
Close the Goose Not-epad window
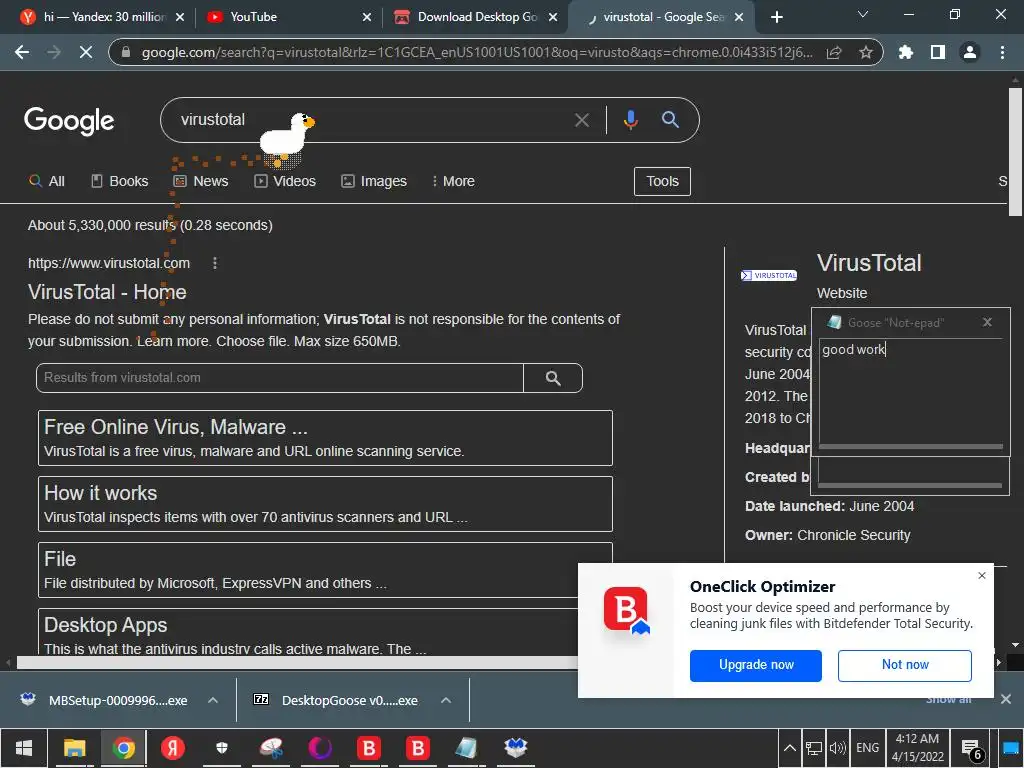click(x=987, y=322)
